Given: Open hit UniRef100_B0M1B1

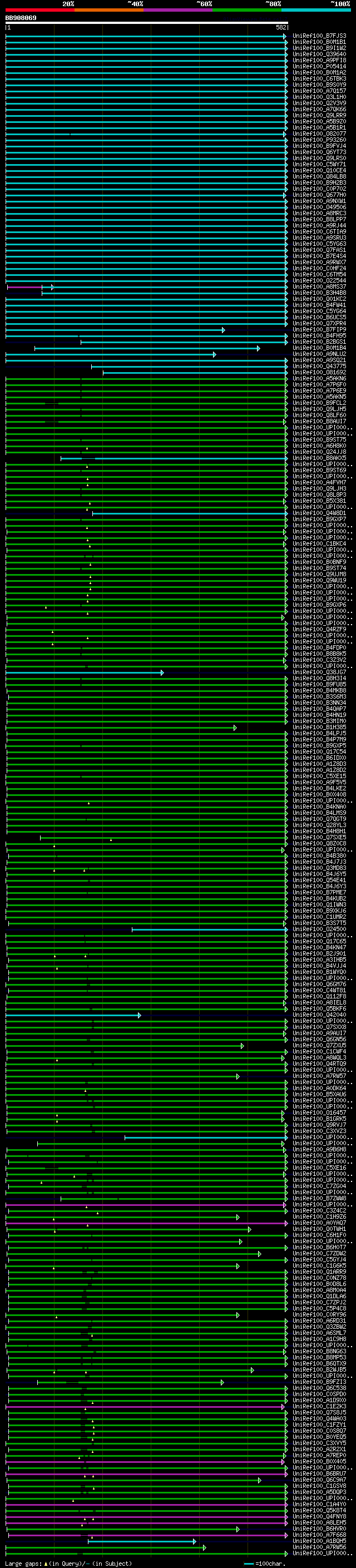Looking at the screenshot, I should [319, 42].
